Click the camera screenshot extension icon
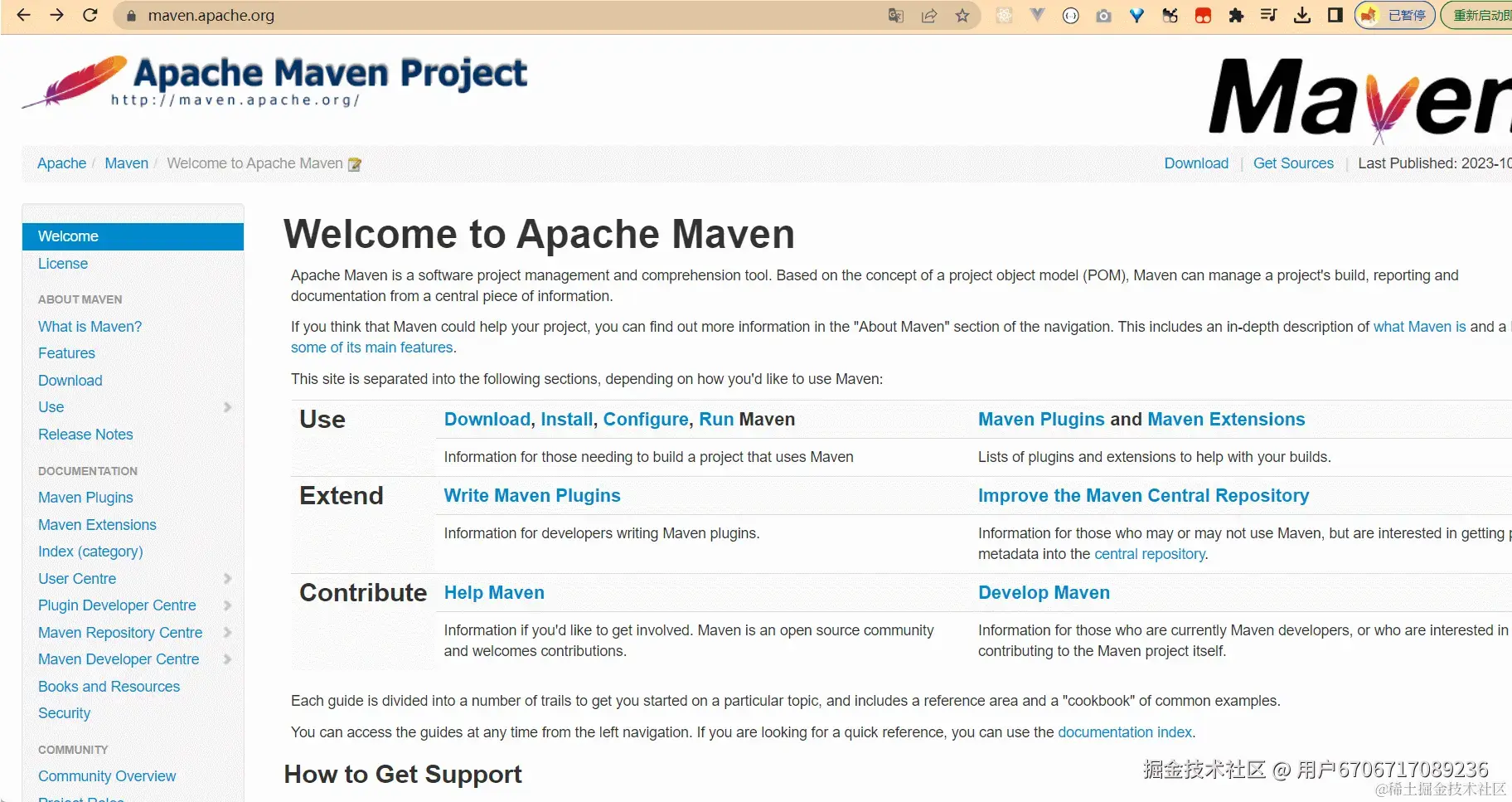1512x802 pixels. click(x=1103, y=15)
